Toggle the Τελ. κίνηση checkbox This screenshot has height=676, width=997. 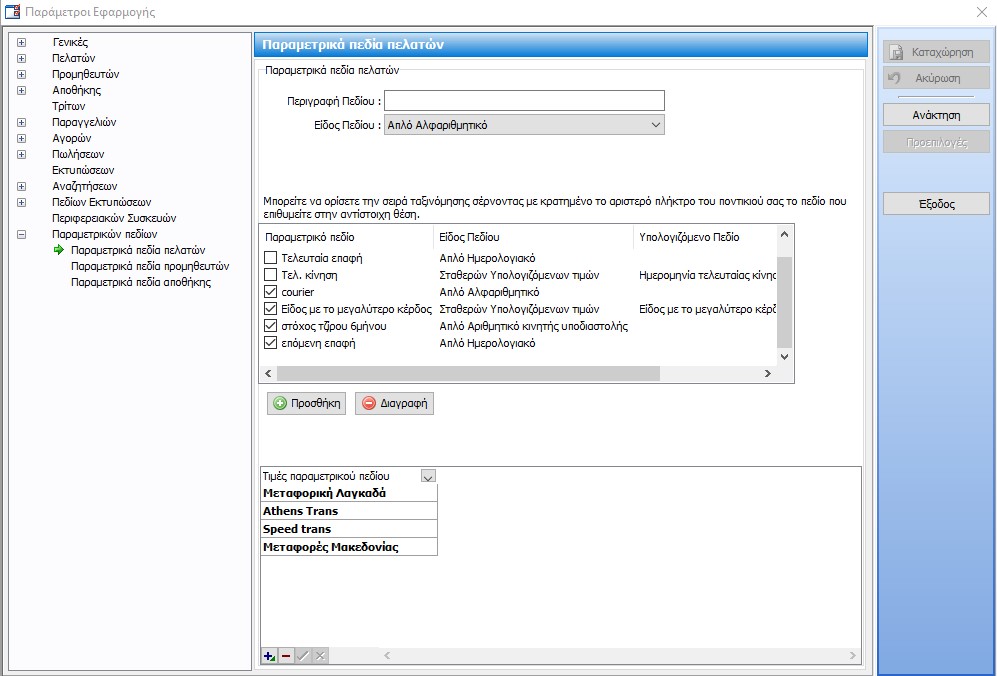point(270,275)
